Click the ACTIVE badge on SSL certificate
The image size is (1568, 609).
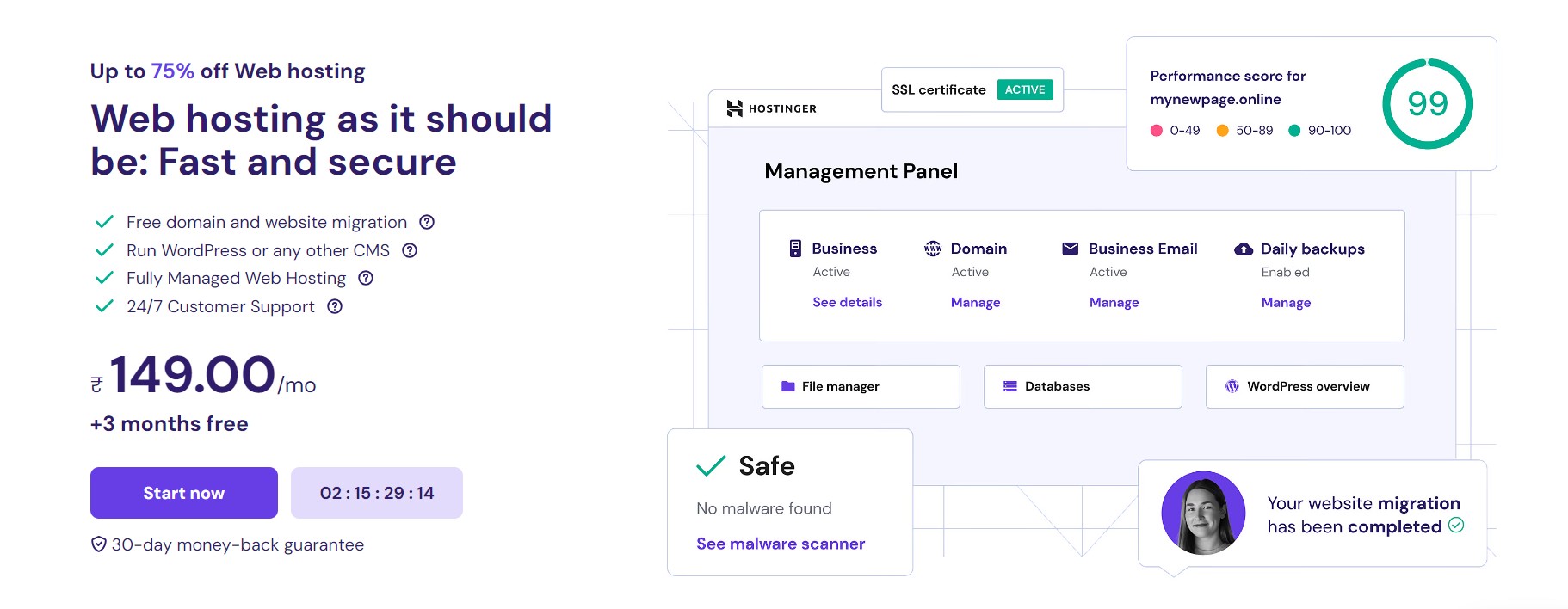coord(1025,89)
